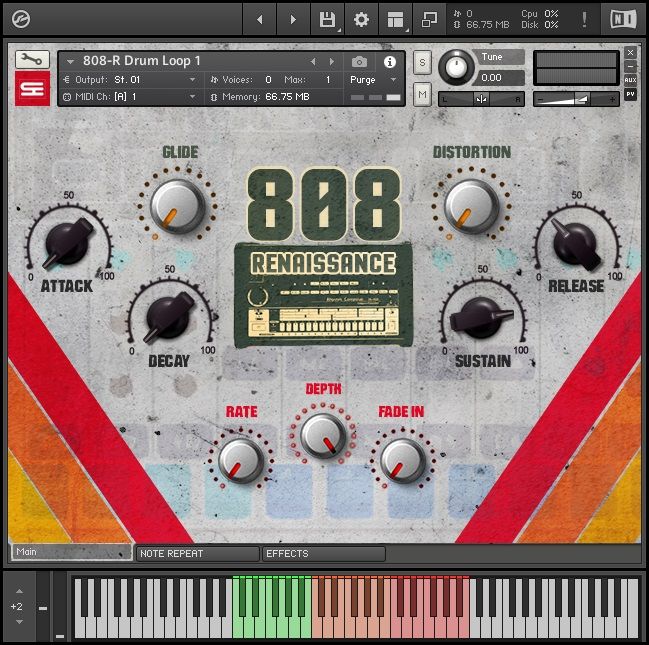Load previous instrument with left arrow

[x=312, y=62]
